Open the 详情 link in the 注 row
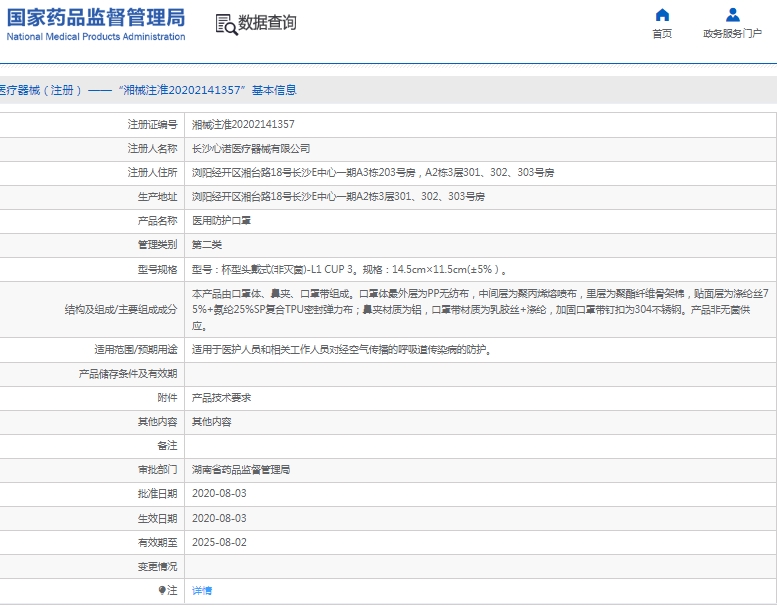 click(x=202, y=590)
